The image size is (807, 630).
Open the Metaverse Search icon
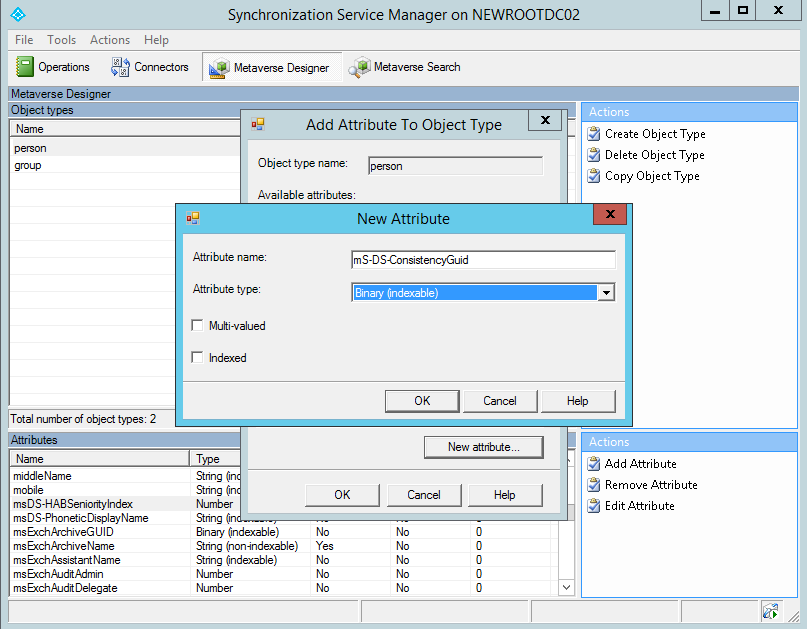(359, 67)
